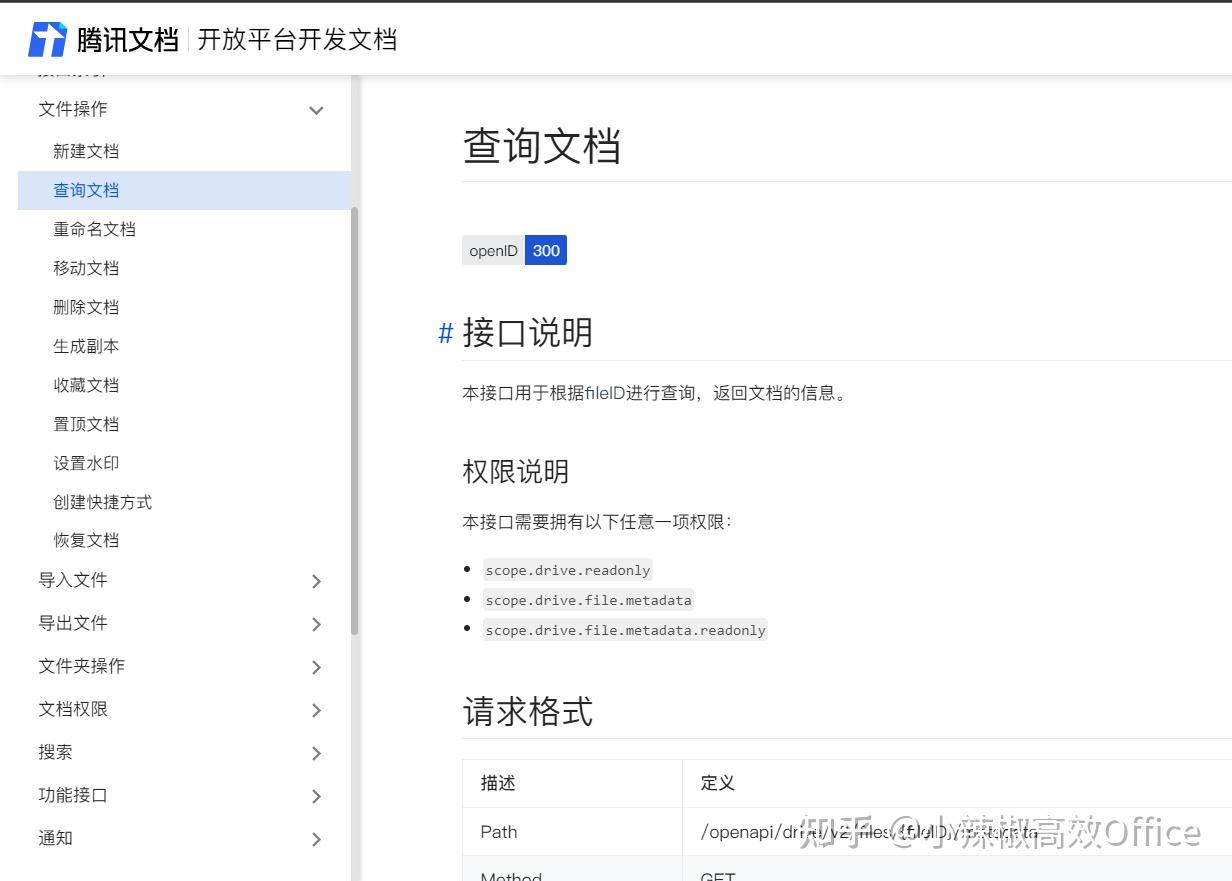The image size is (1232, 881).
Task: Click the # anchor icon beside 接口说明
Action: (444, 334)
